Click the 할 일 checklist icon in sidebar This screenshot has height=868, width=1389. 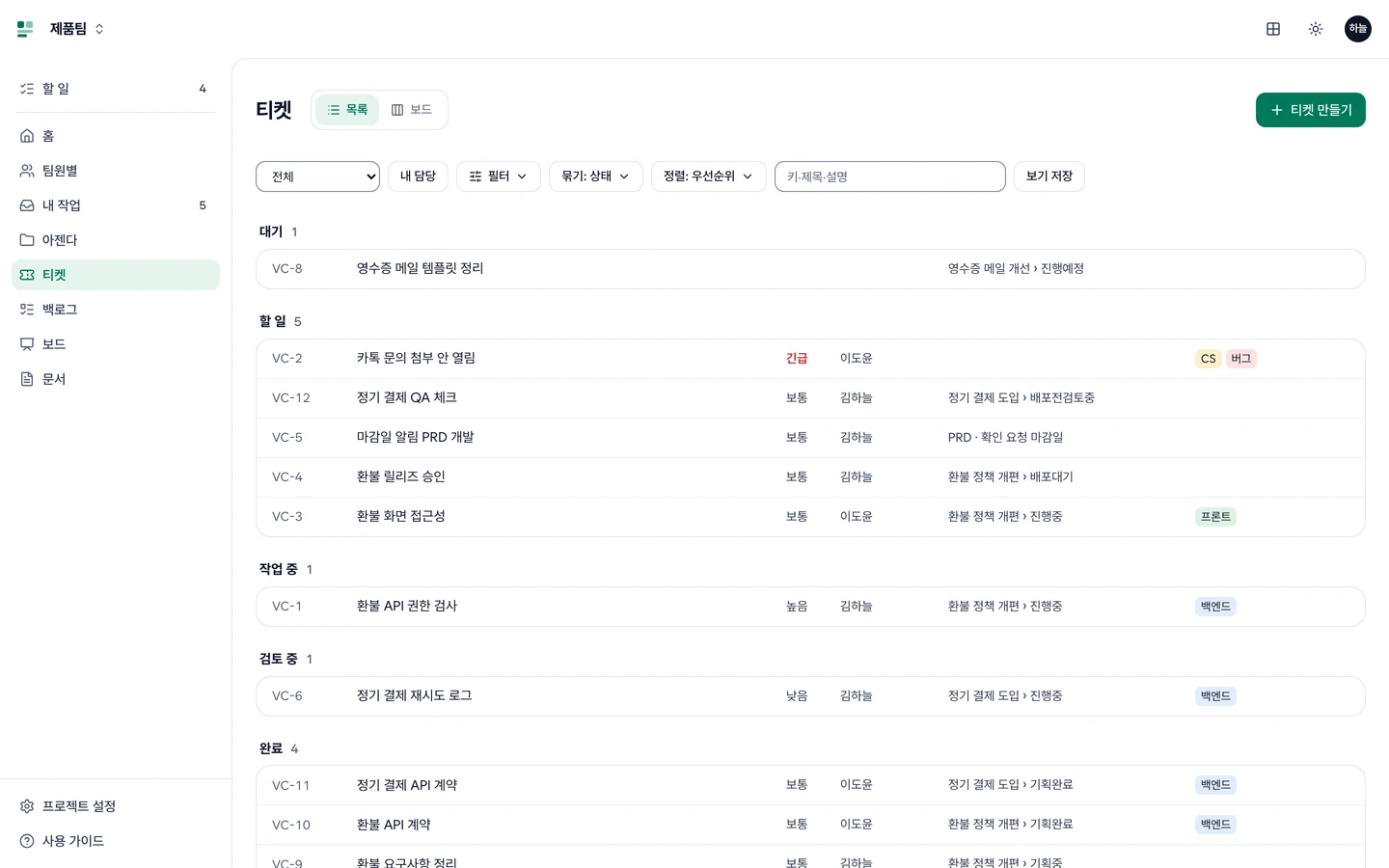tap(27, 89)
